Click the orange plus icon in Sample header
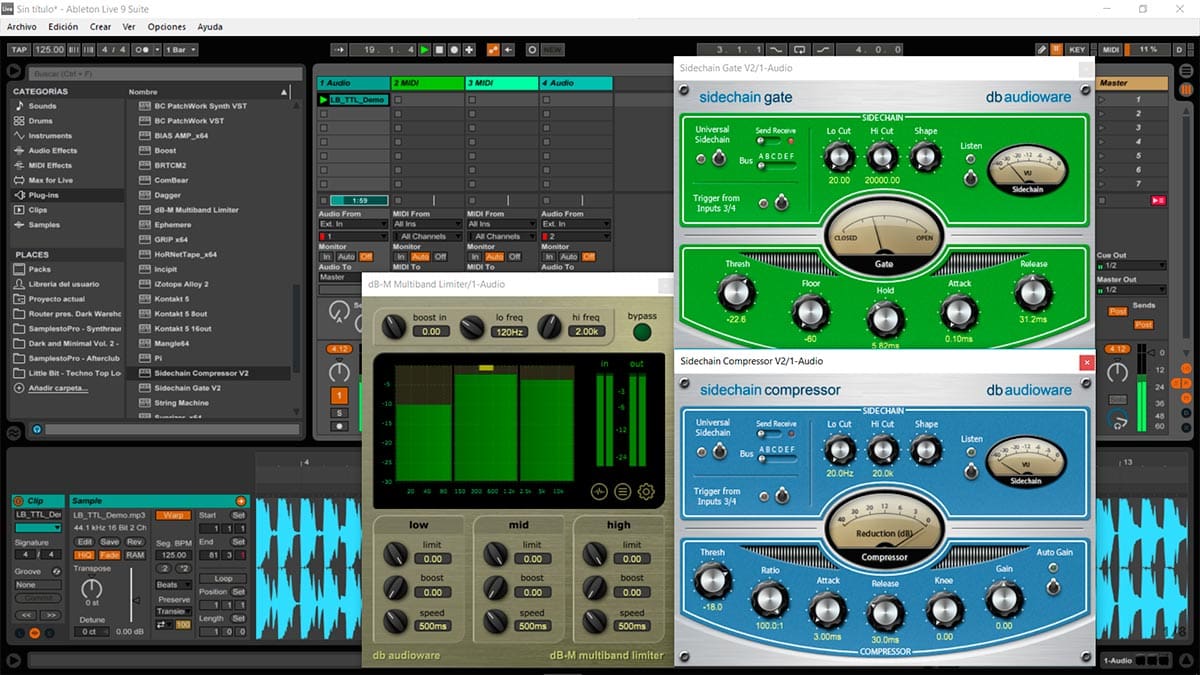Viewport: 1200px width, 675px height. point(241,501)
